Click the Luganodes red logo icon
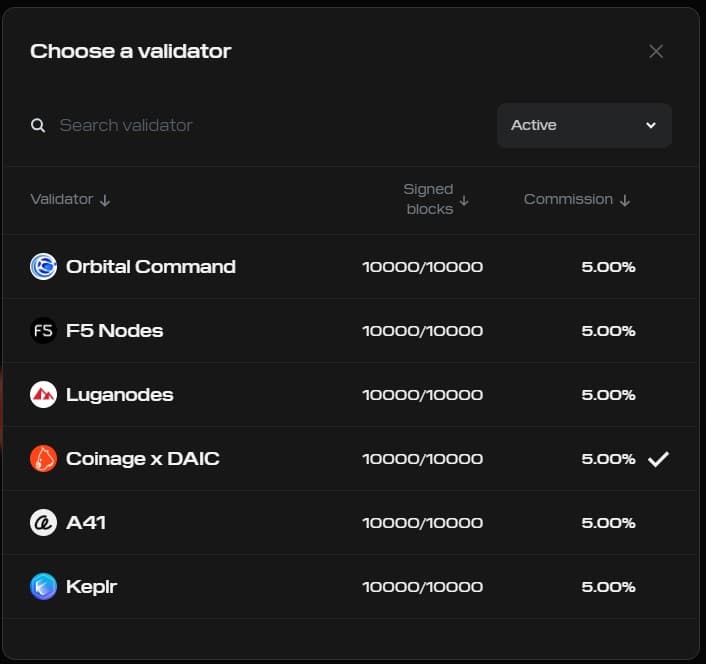The width and height of the screenshot is (706, 664). (x=43, y=395)
